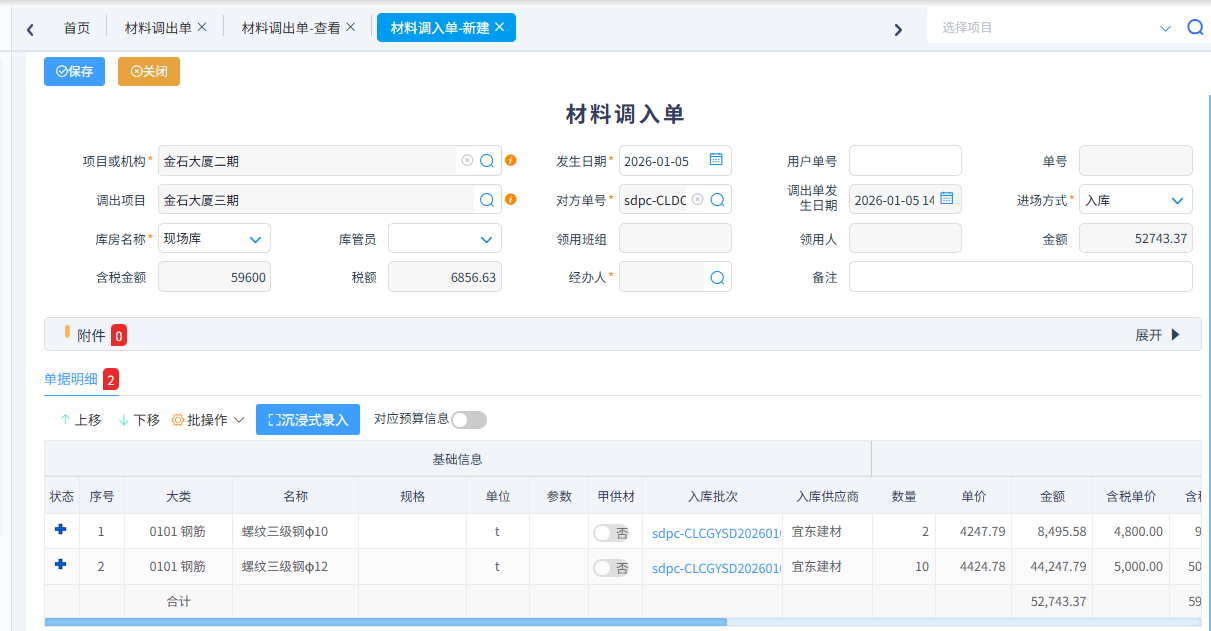Expand the 附件 section

1158,335
